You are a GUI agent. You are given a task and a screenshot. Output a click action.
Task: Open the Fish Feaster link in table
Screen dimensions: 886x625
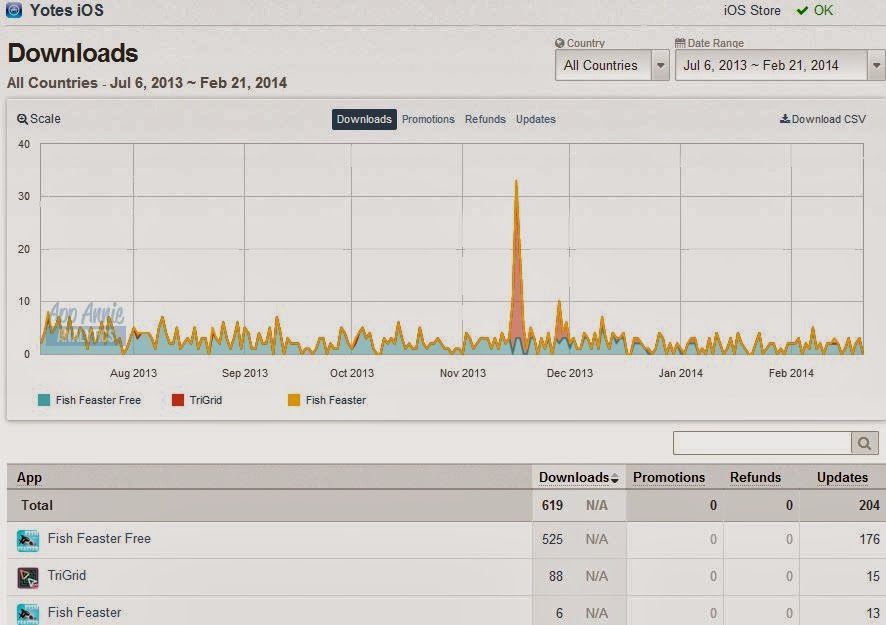click(84, 613)
